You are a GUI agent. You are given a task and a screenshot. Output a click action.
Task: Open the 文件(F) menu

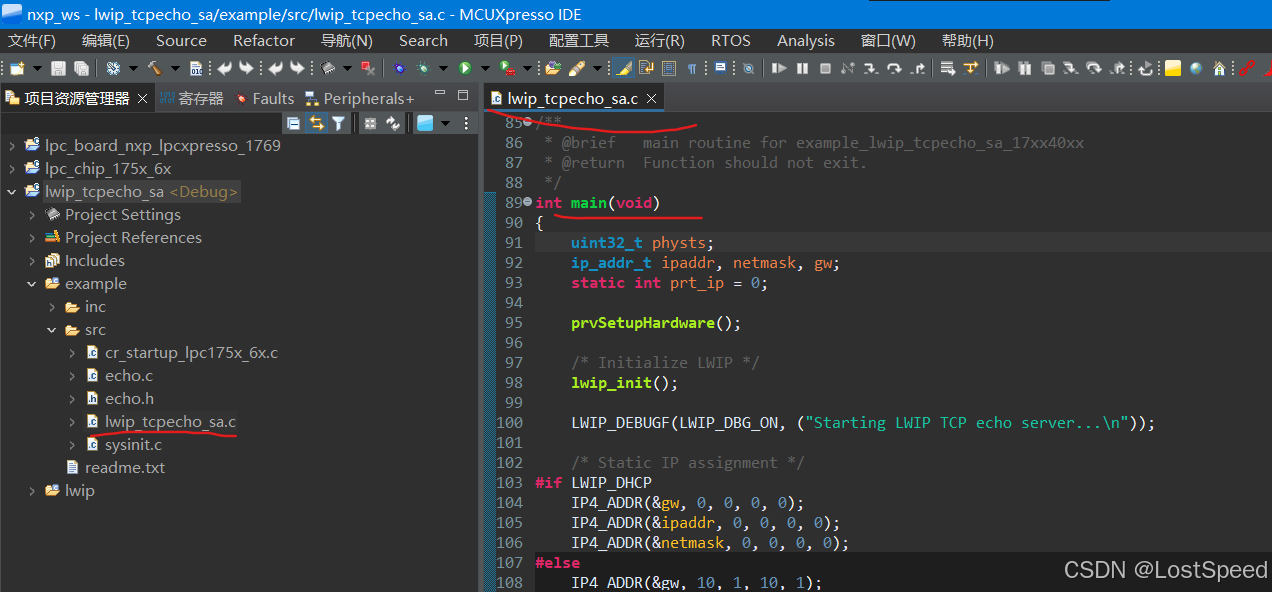[32, 41]
